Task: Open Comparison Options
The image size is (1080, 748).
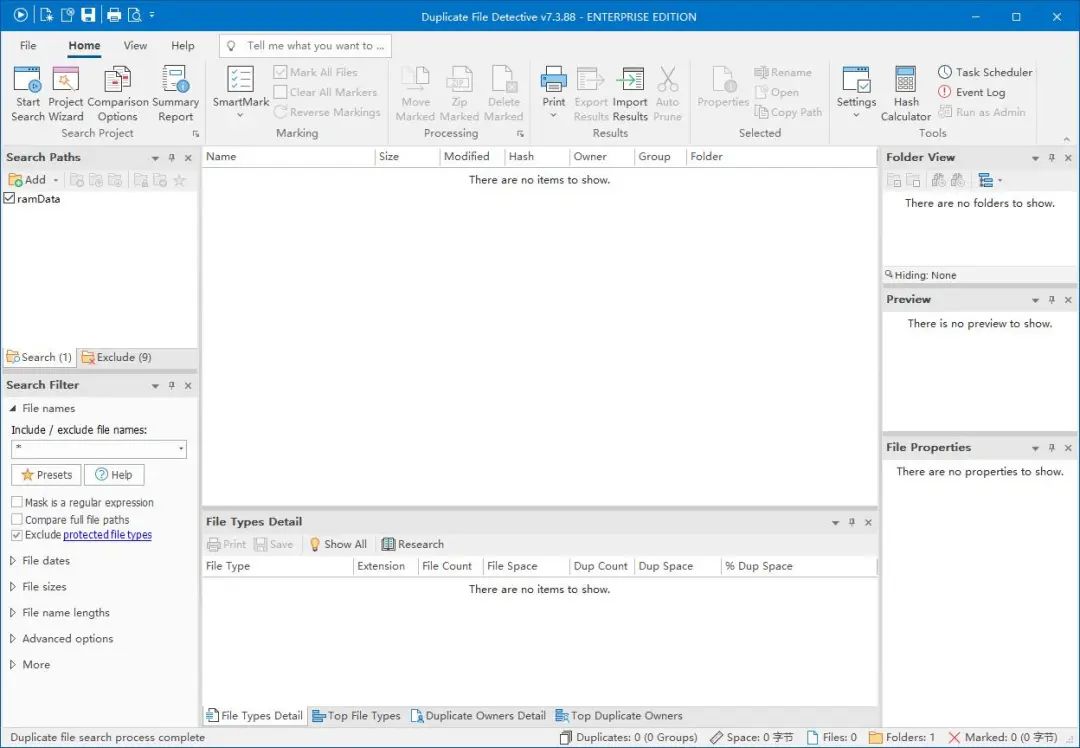Action: point(118,94)
